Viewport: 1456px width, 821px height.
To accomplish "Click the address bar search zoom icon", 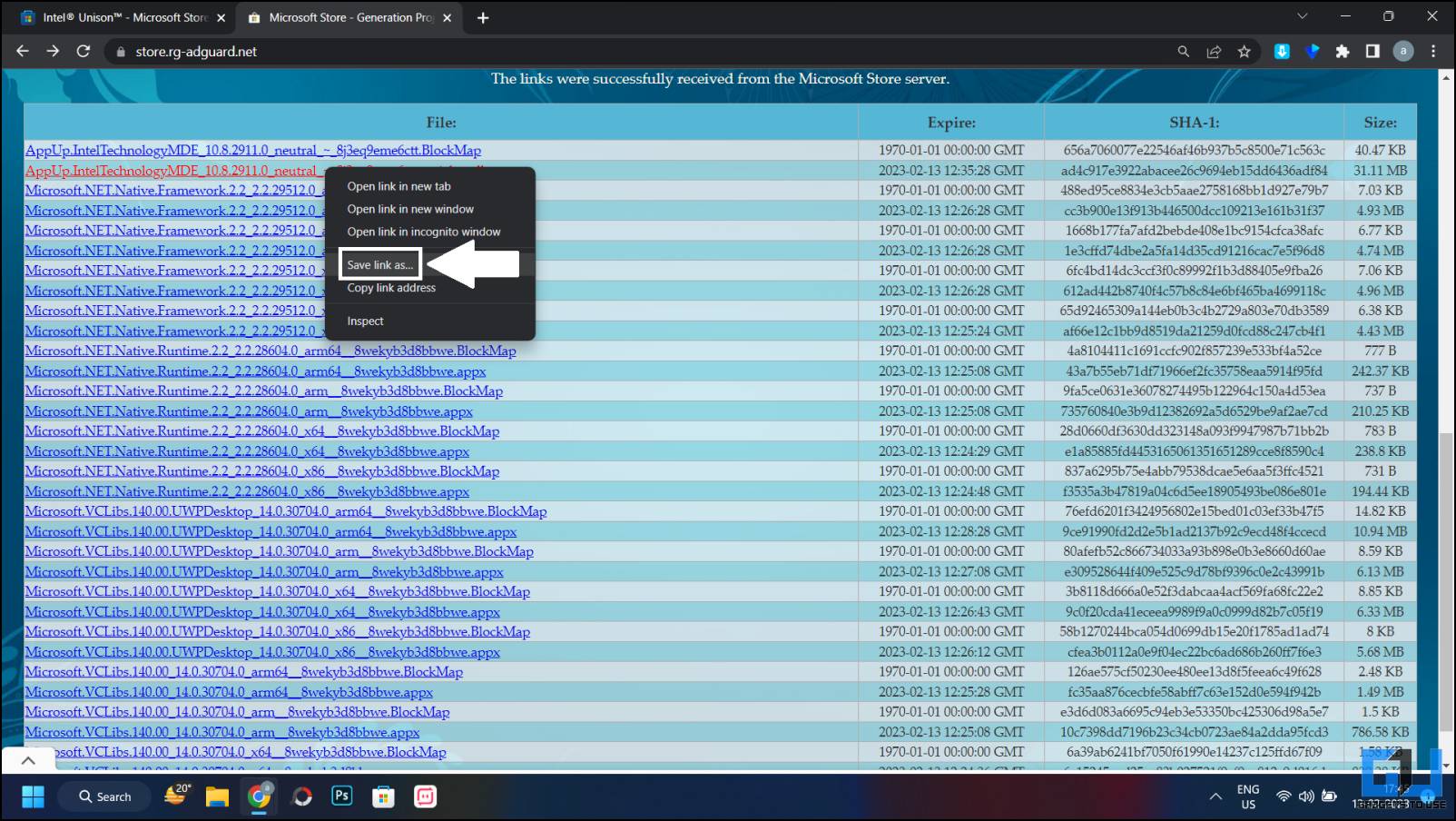I will [1183, 52].
